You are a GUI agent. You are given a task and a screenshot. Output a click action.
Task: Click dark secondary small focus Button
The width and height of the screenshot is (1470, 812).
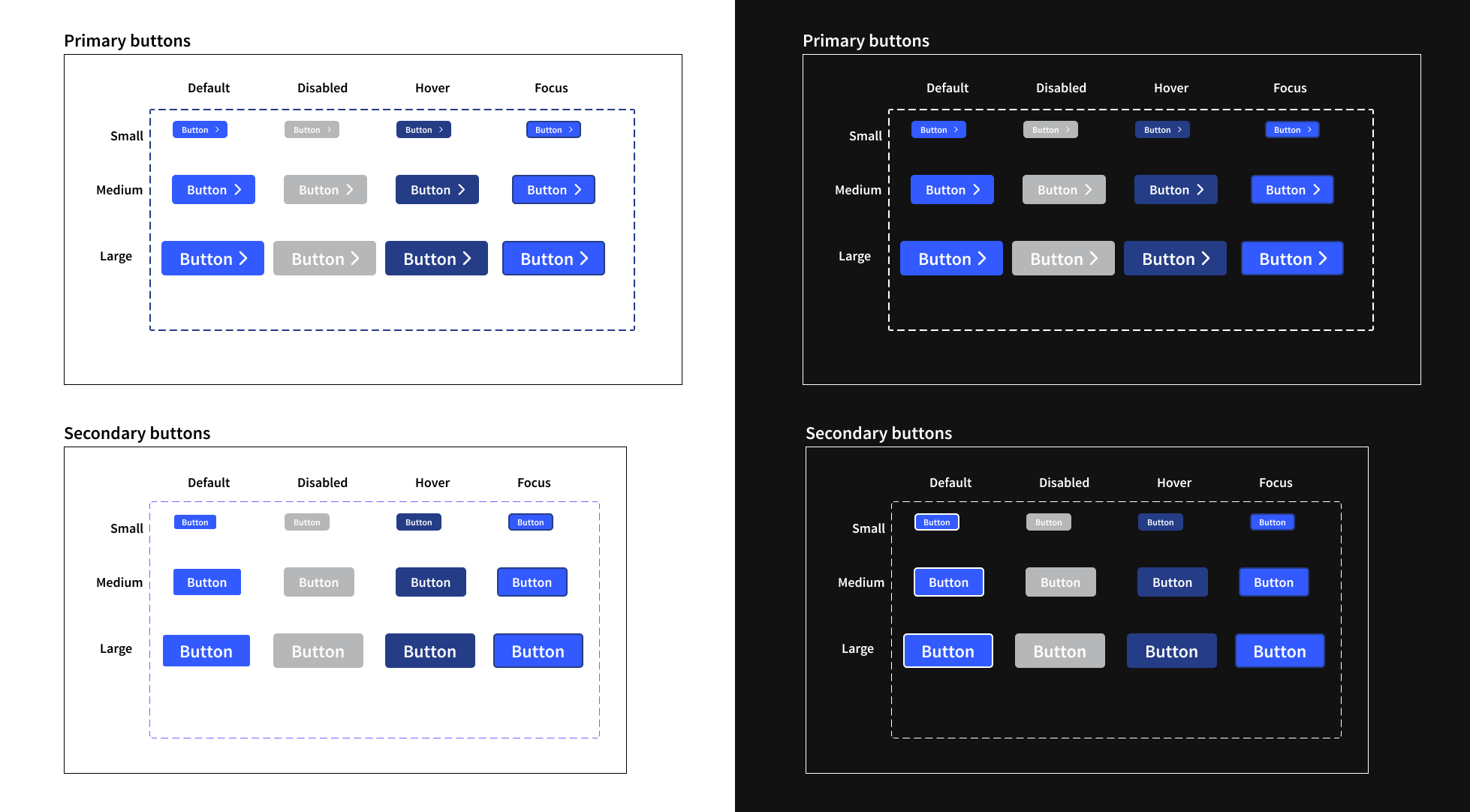pos(1272,522)
